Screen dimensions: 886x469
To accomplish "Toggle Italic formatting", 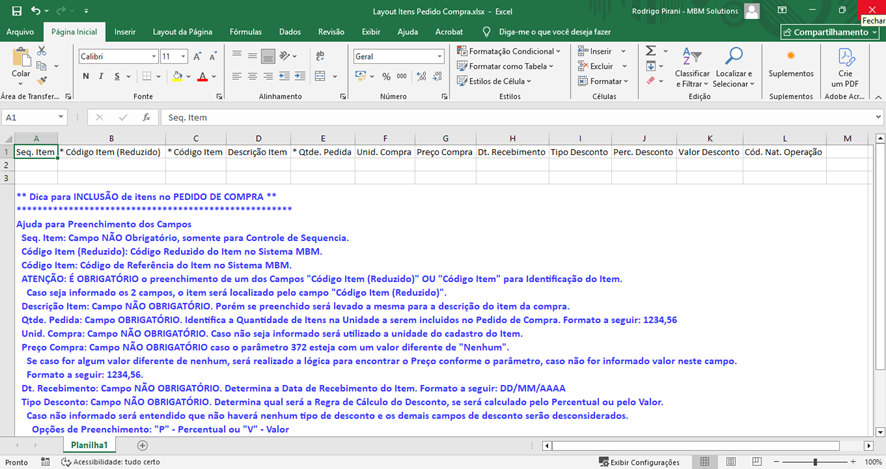I will [x=101, y=76].
